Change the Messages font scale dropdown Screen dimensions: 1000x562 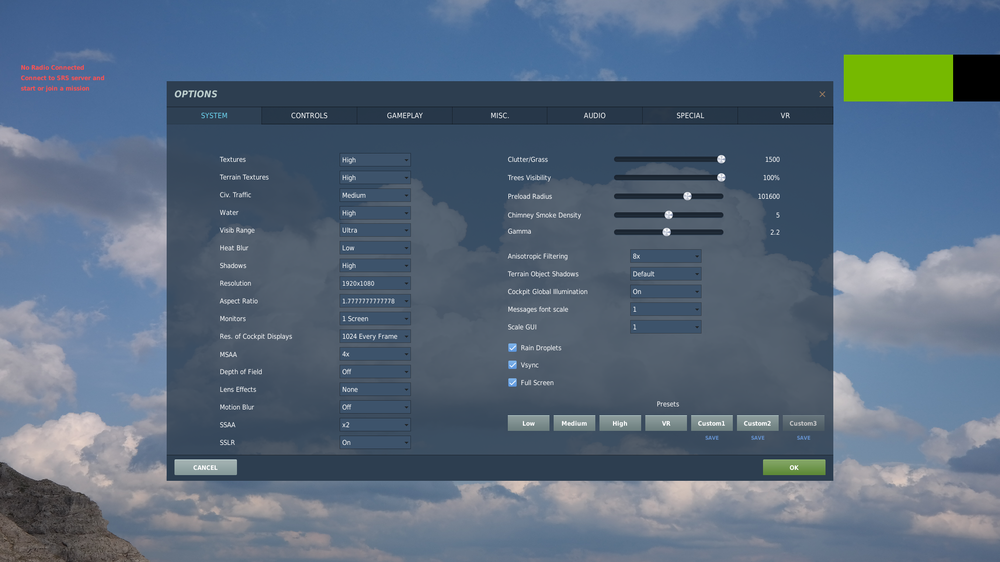[x=665, y=309]
